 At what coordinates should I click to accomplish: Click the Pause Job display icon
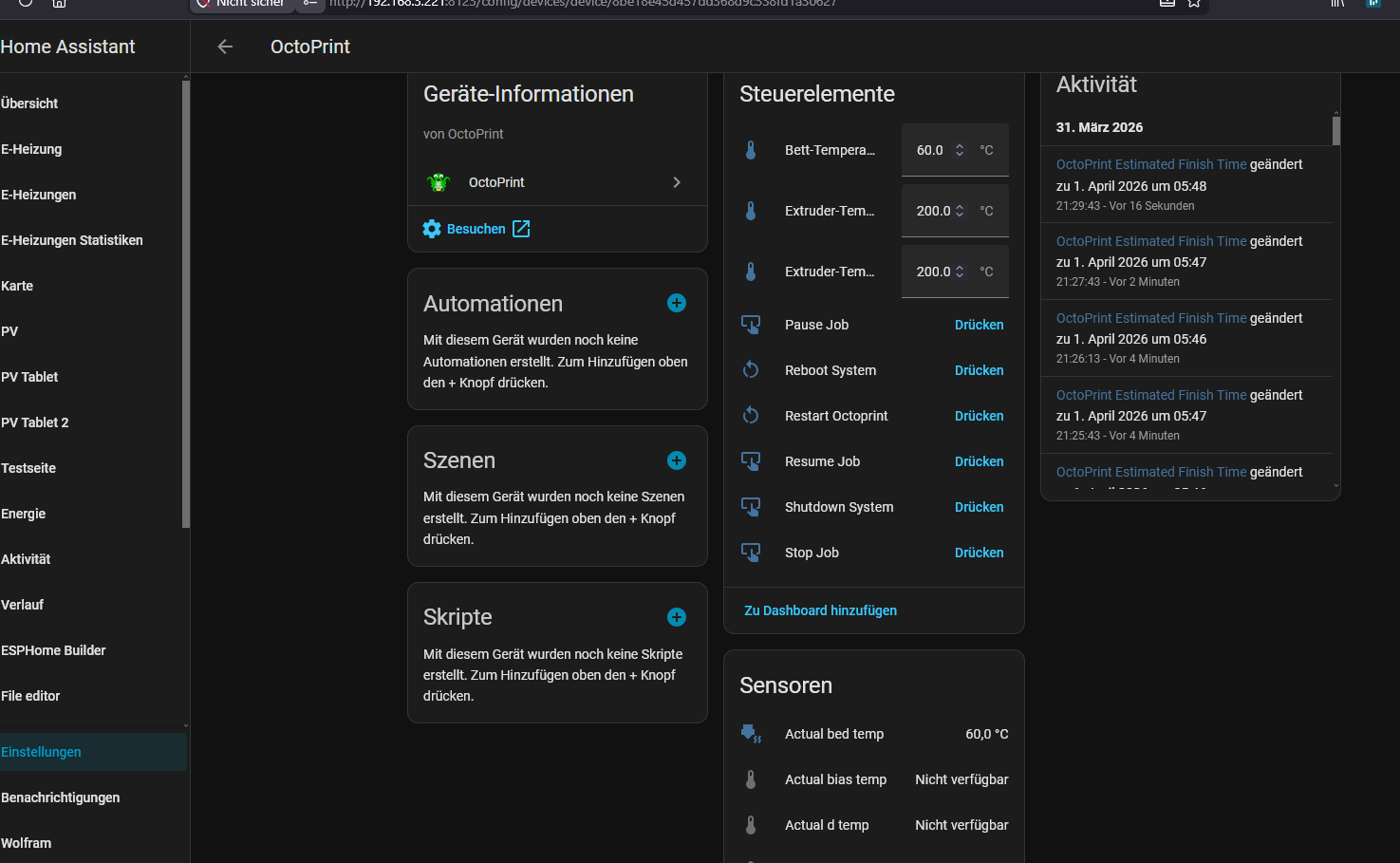pos(751,324)
